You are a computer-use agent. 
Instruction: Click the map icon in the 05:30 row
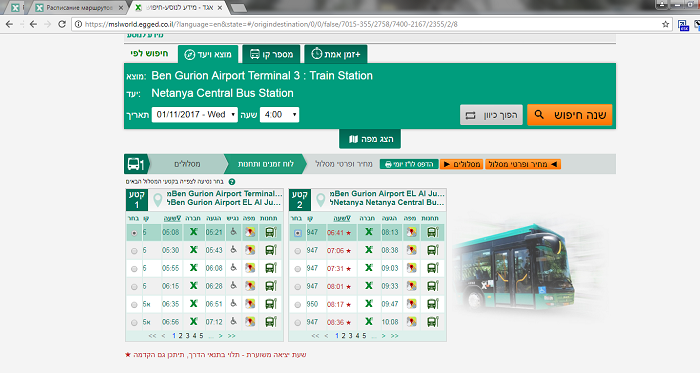tap(250, 250)
